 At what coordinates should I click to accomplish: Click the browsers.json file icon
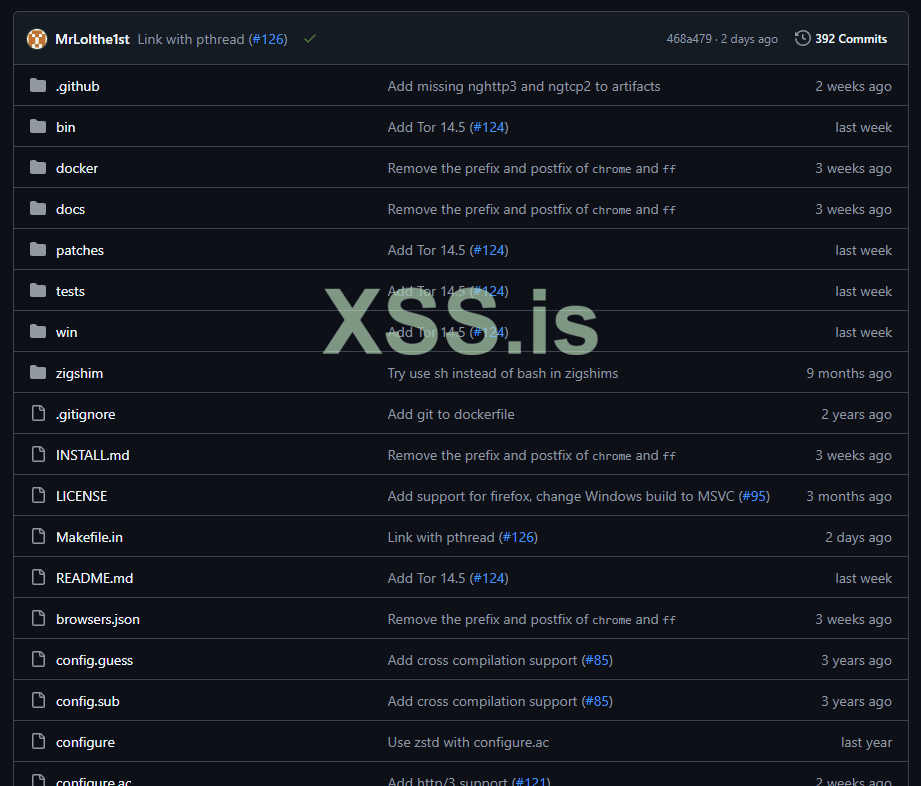pos(38,619)
